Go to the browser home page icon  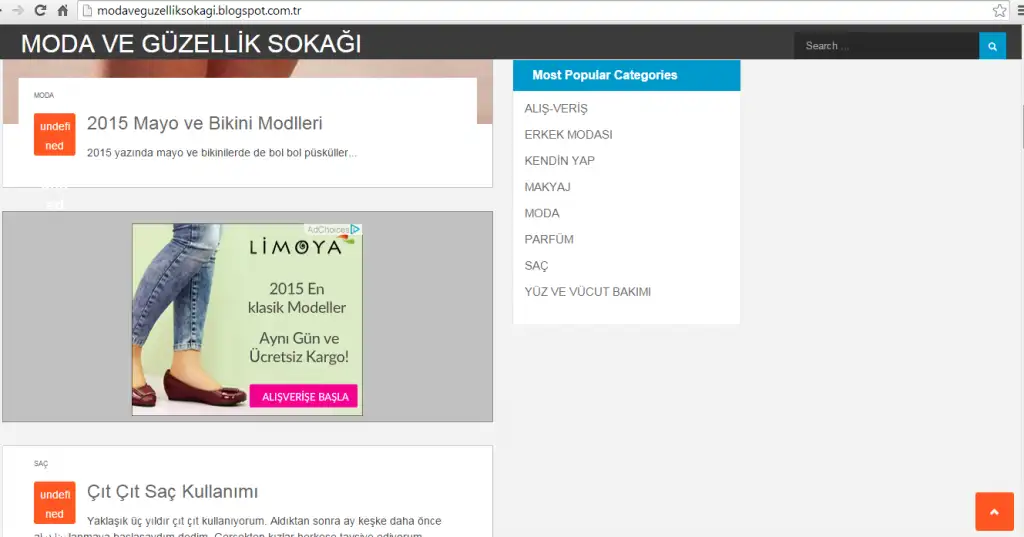point(62,10)
